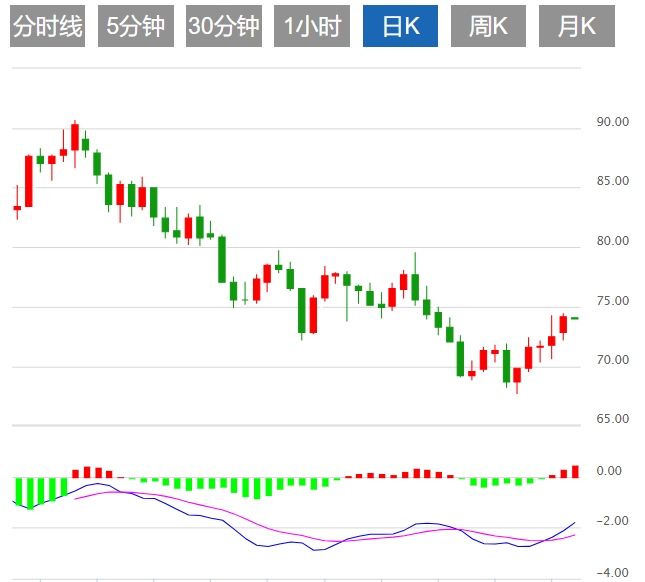
Task: Select the 30分钟 interval tab
Action: [224, 26]
